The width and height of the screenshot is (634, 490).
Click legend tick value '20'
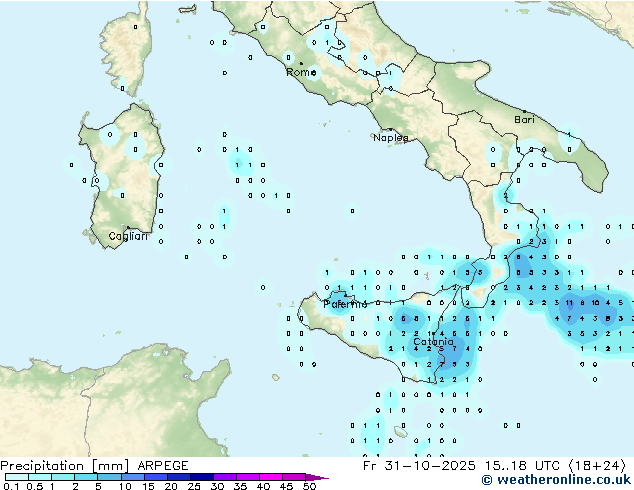click(x=171, y=486)
